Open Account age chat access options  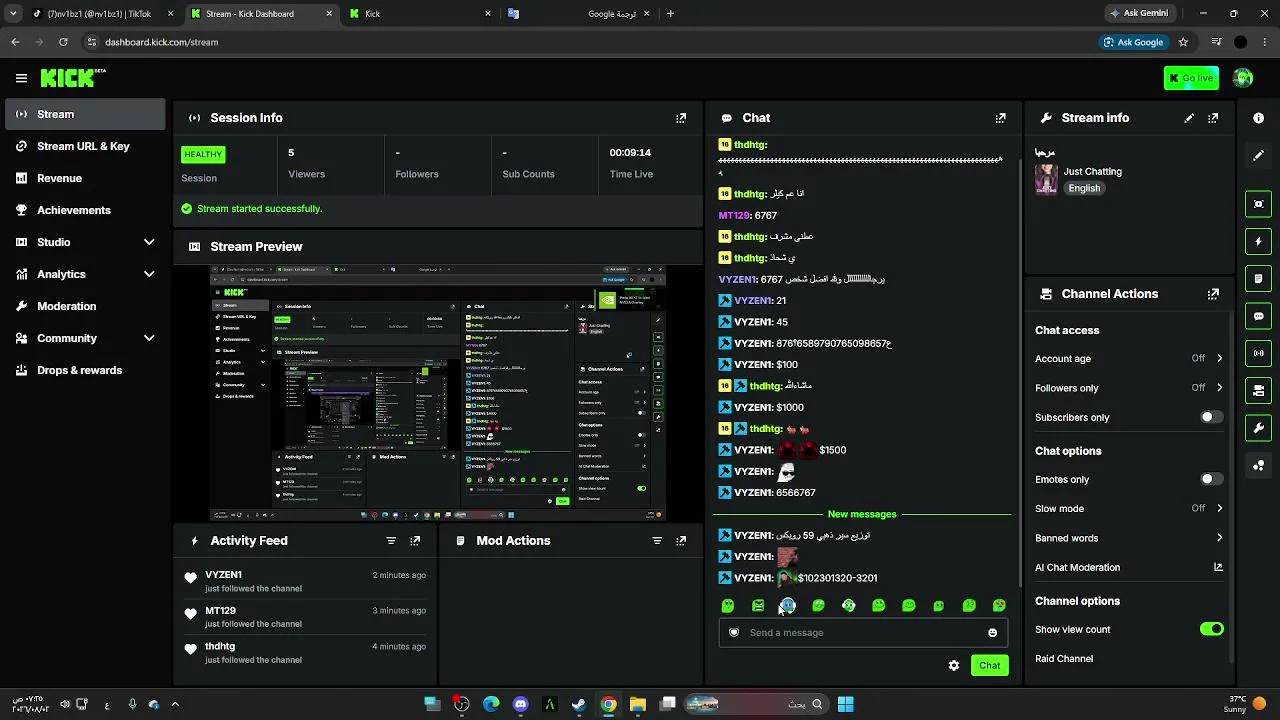click(1129, 358)
